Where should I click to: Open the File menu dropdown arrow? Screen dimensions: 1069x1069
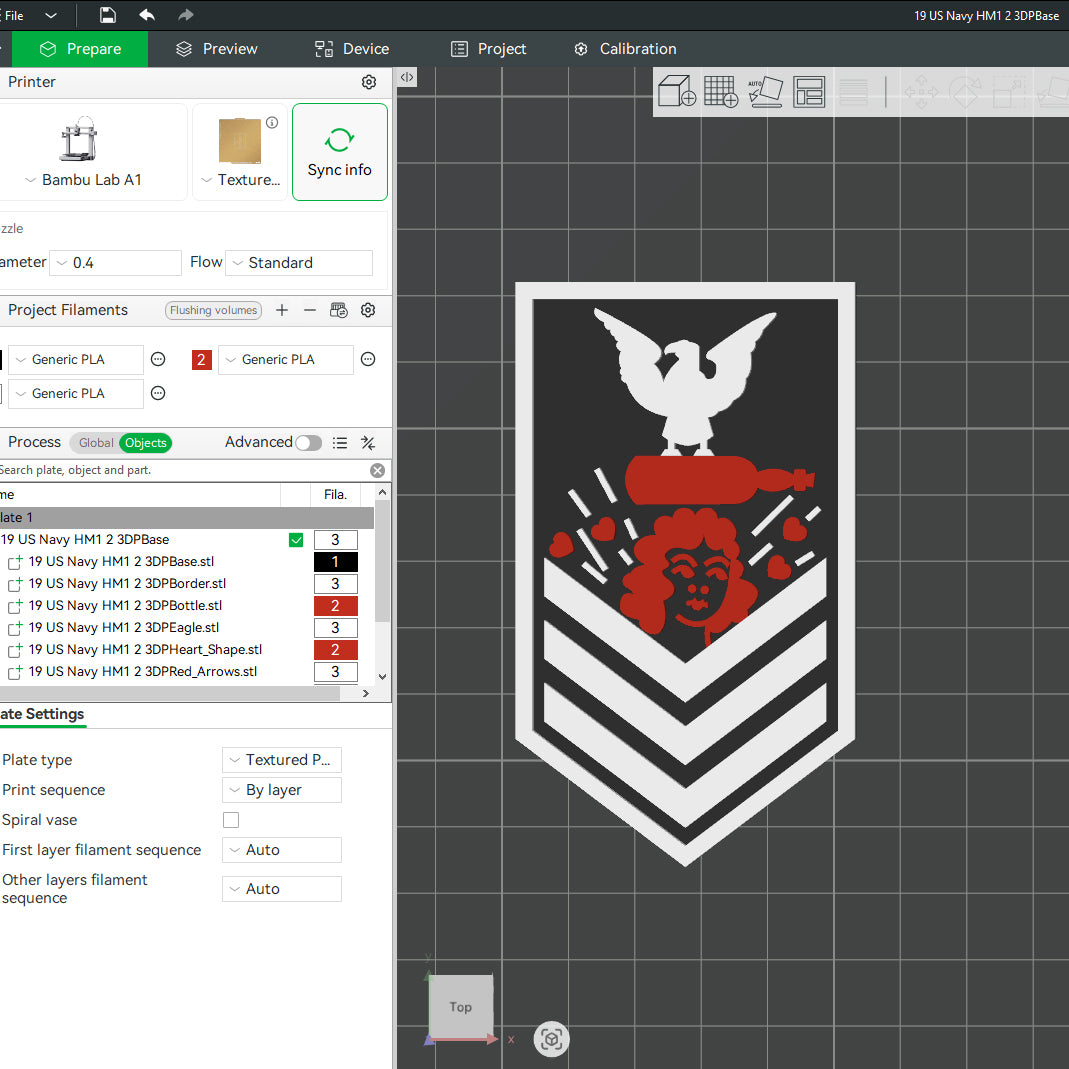[51, 15]
